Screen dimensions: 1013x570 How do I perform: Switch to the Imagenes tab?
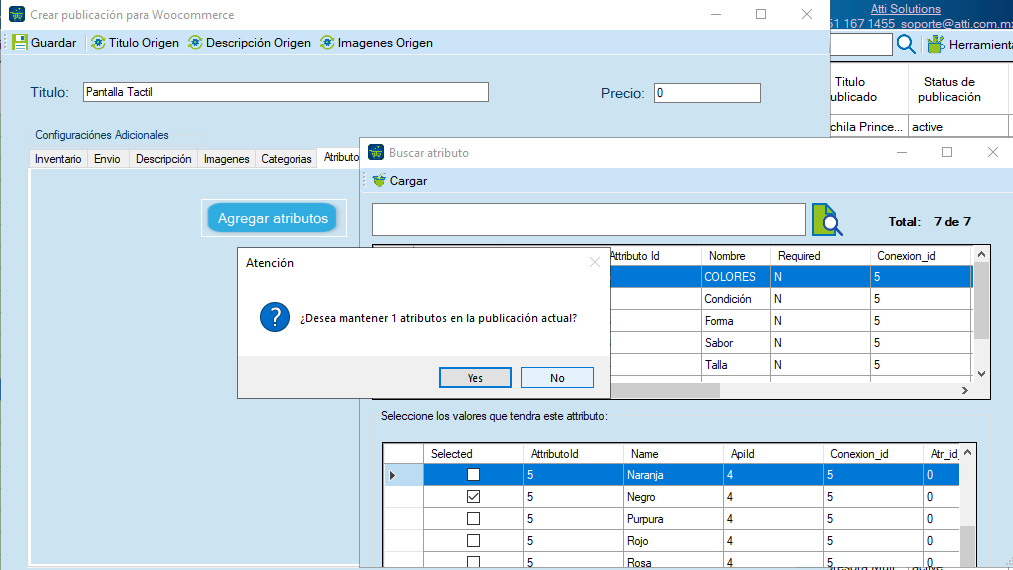[226, 159]
